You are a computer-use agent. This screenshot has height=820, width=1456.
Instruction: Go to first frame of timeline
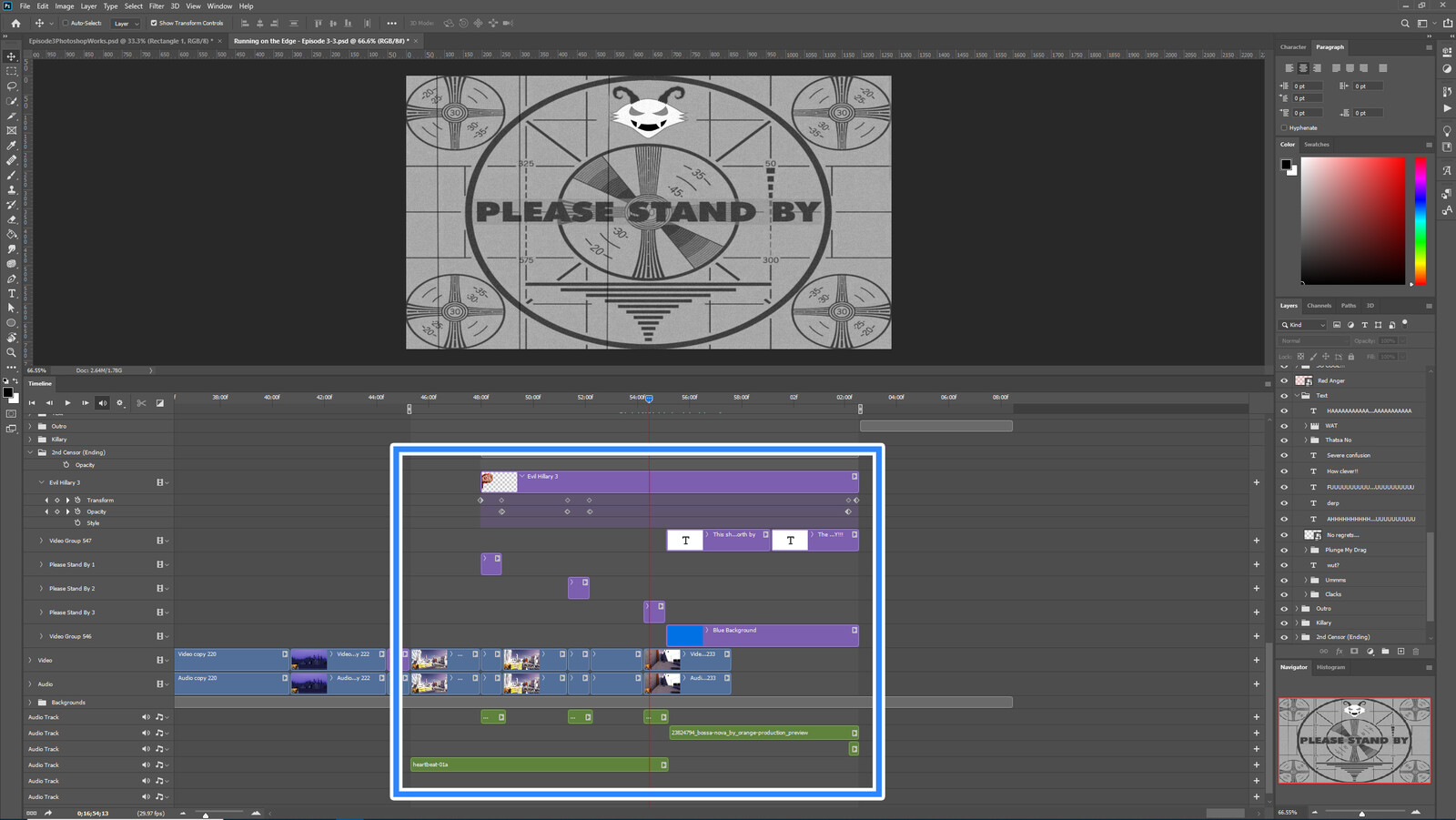click(32, 402)
